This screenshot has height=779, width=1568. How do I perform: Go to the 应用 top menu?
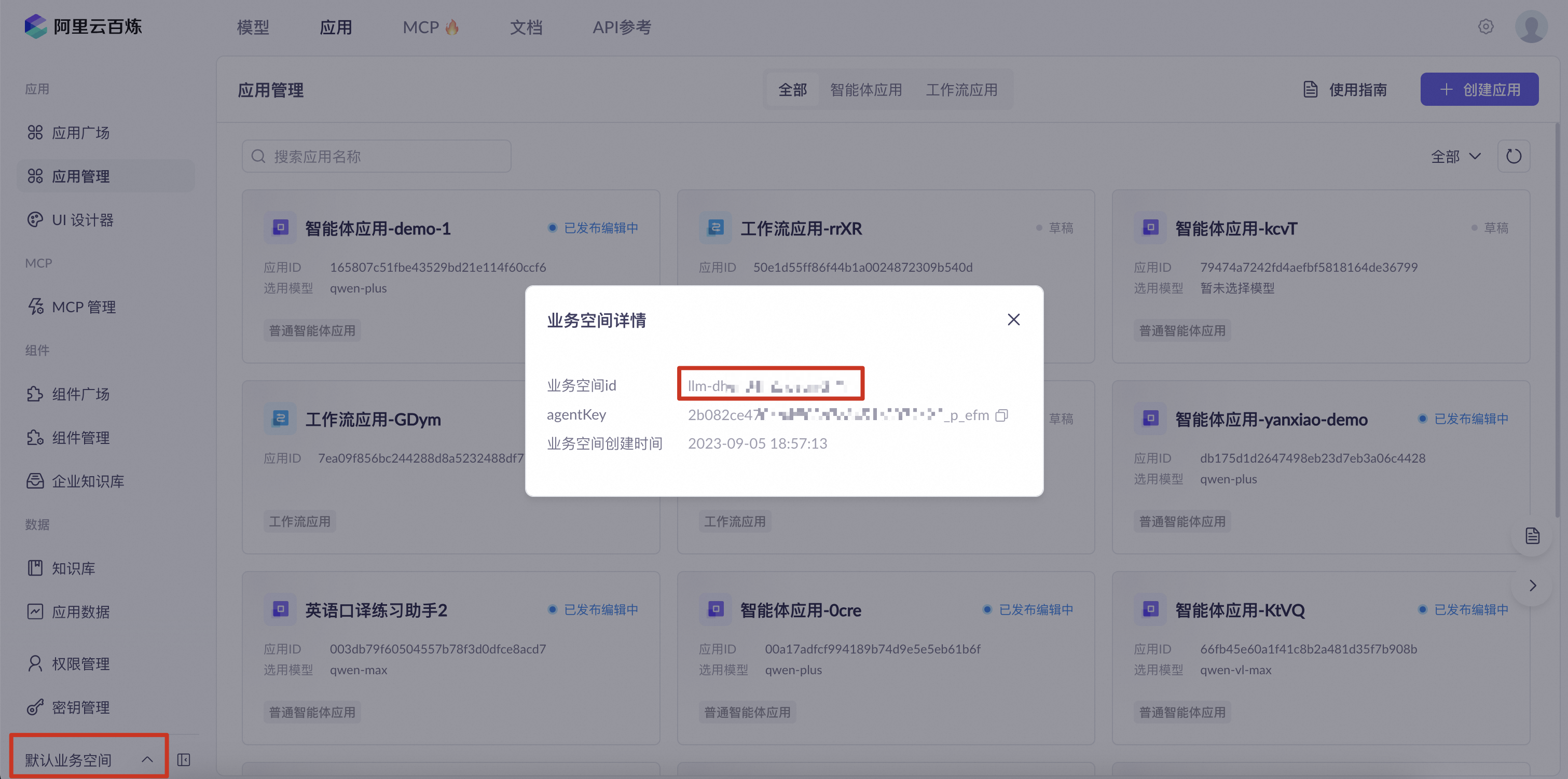[335, 27]
